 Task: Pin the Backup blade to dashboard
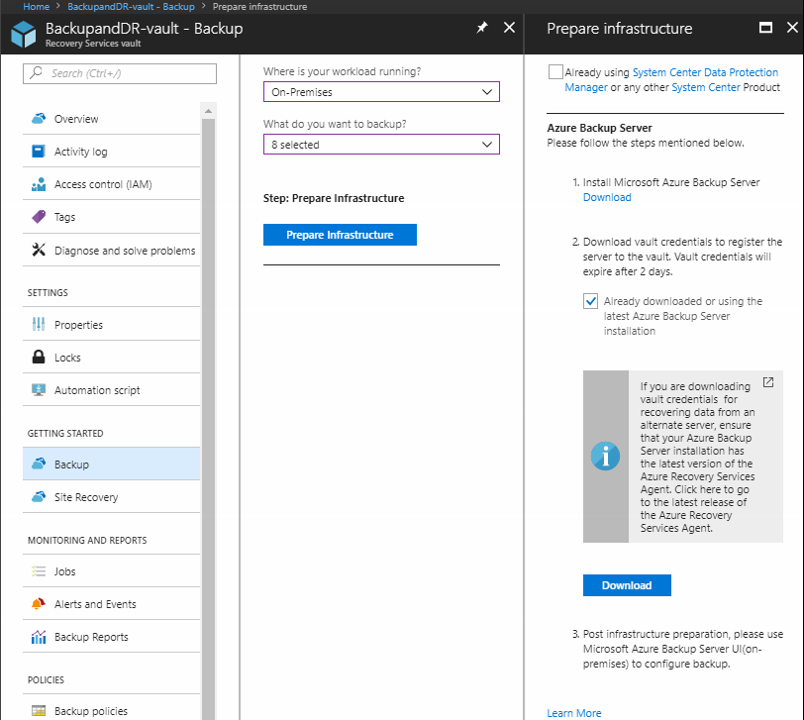481,28
